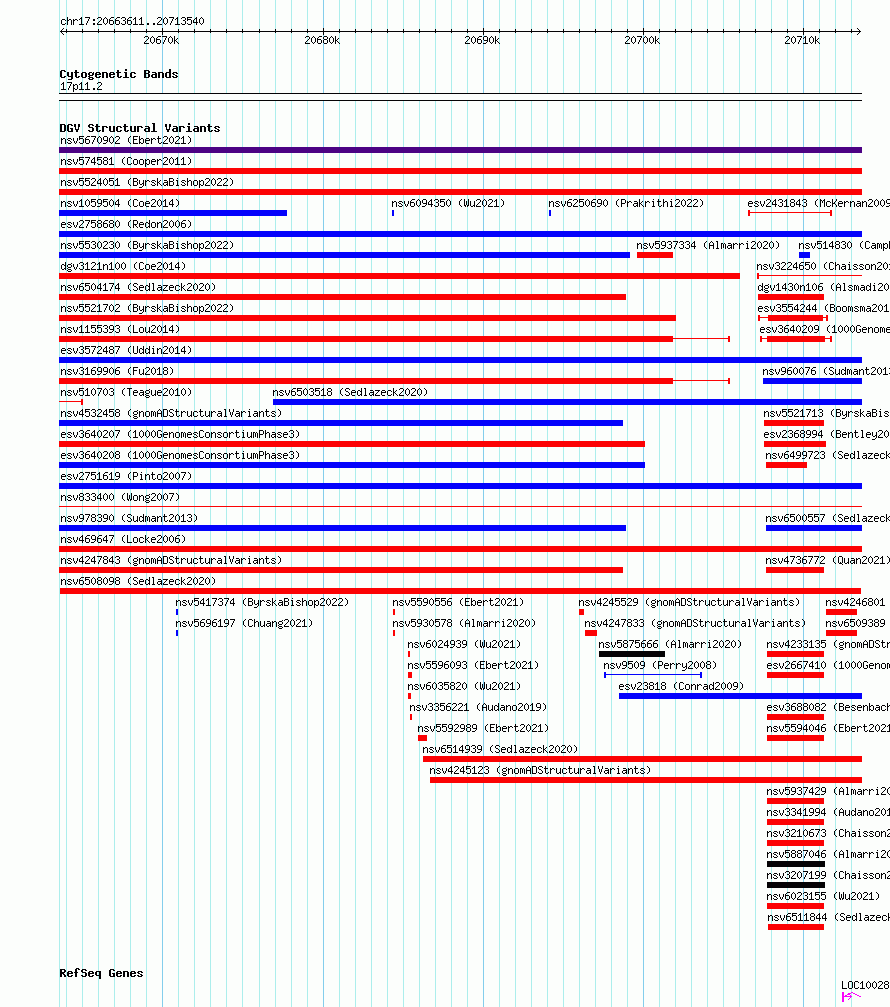
Task: Click the red nsv5937334 variant bar
Action: (x=655, y=255)
